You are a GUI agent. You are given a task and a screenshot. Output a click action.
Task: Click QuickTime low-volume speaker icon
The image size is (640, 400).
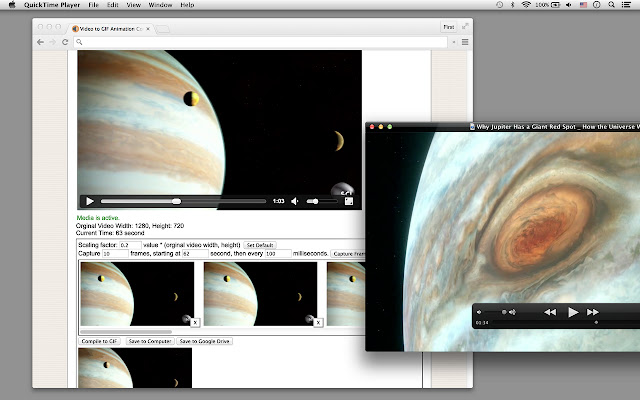(479, 312)
